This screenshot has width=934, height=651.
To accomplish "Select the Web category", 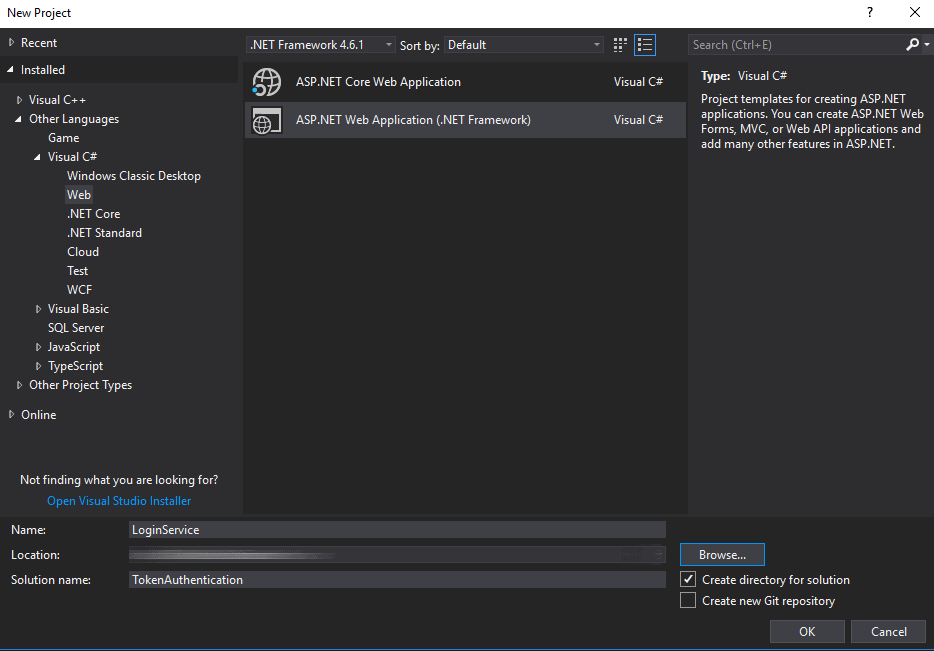I will (x=79, y=195).
